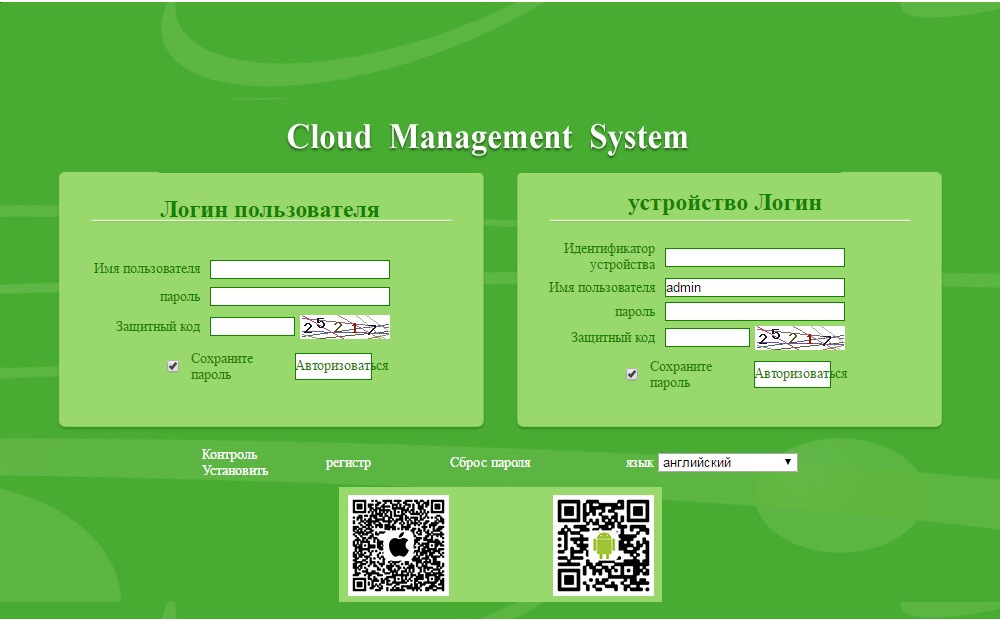Focus the 'Идентификатор устройства' input field

pos(755,258)
